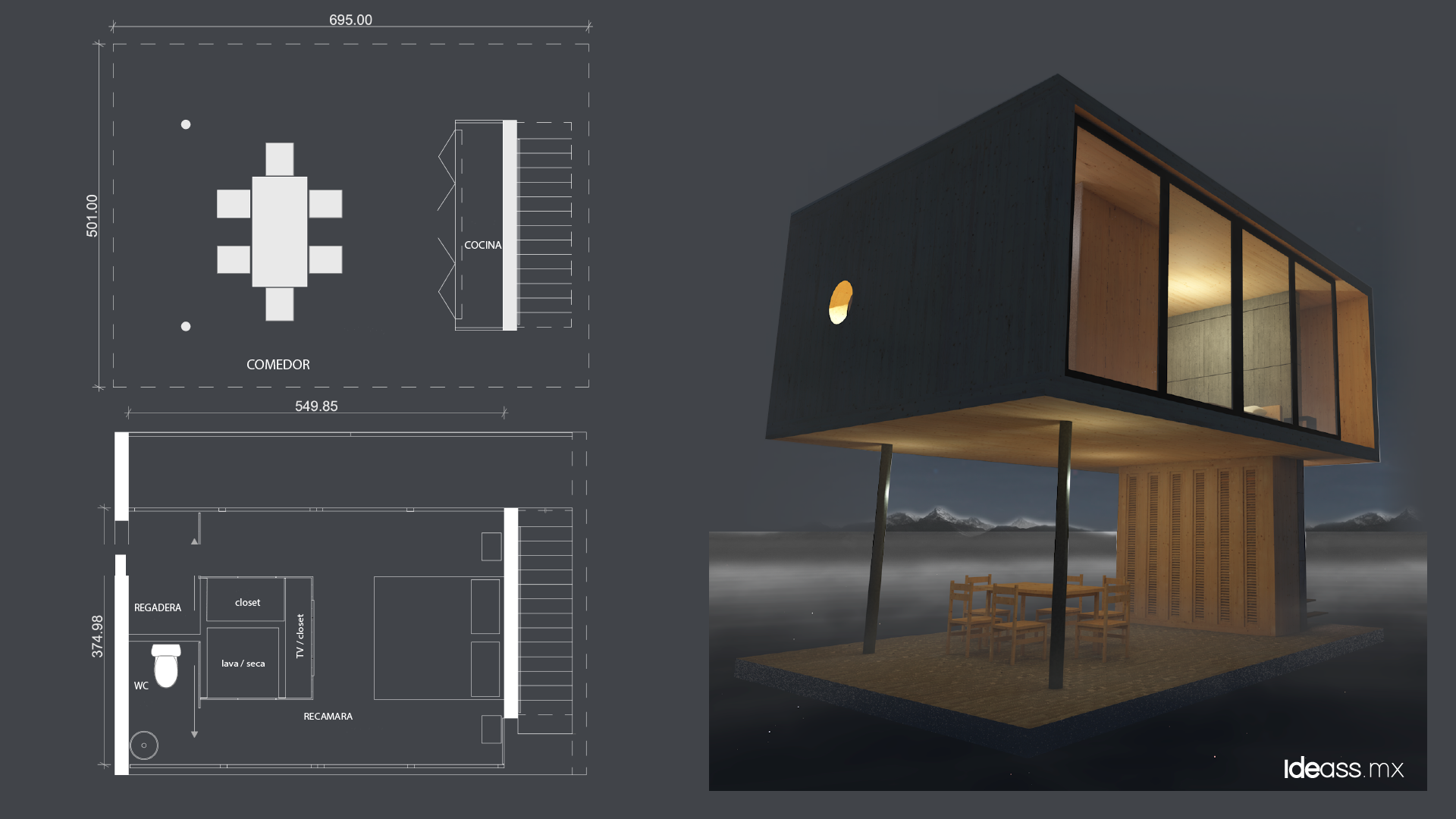
Task: Click the lava / seca box
Action: click(243, 664)
